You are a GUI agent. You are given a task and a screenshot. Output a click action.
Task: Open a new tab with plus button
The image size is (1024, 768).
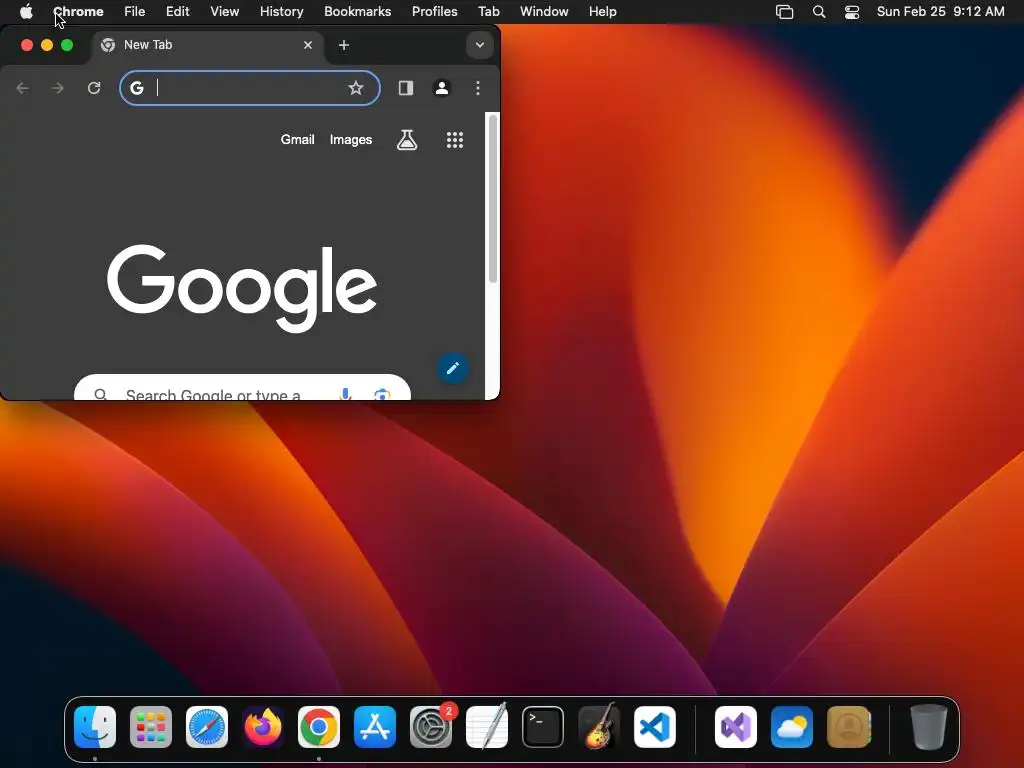344,45
